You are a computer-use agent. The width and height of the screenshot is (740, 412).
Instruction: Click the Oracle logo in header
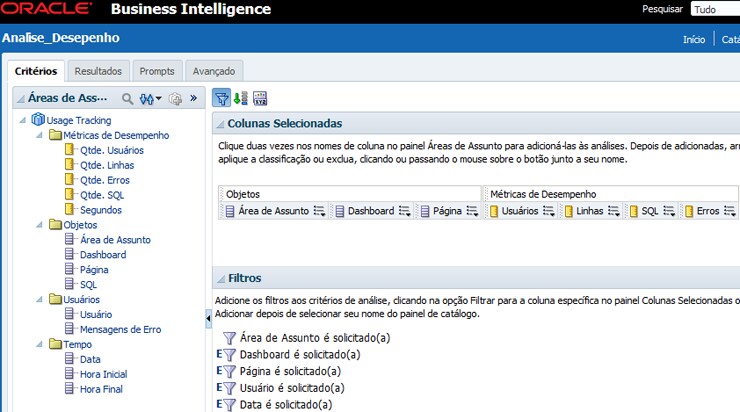pos(46,8)
